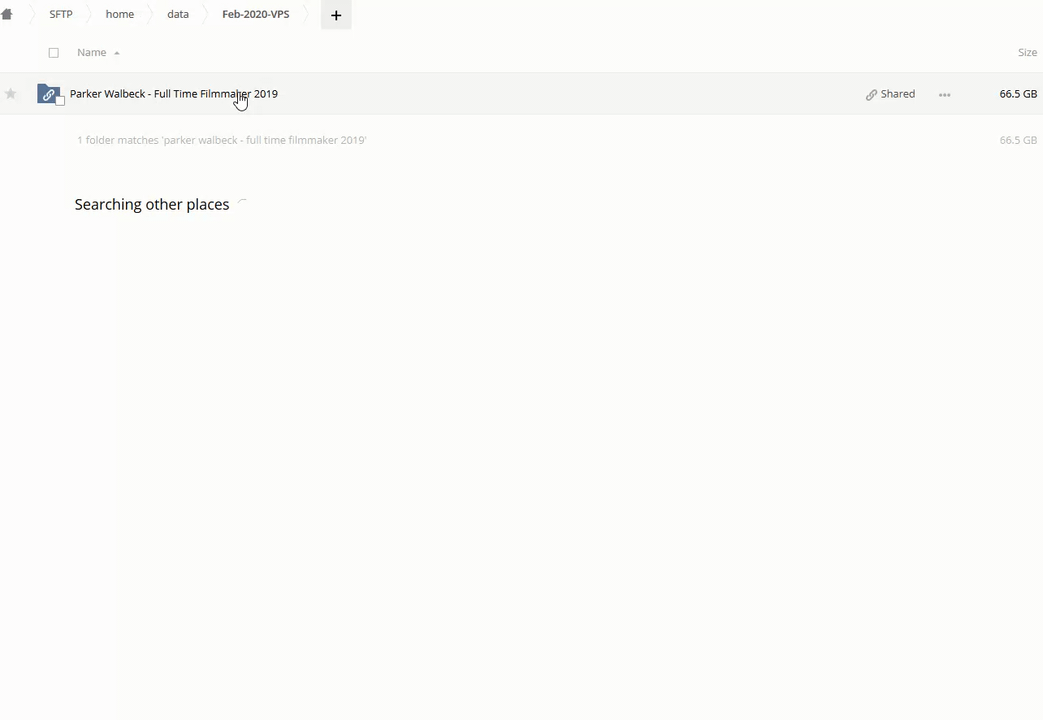This screenshot has width=1043, height=720.
Task: Sort the list by the Name column
Action: coord(91,52)
